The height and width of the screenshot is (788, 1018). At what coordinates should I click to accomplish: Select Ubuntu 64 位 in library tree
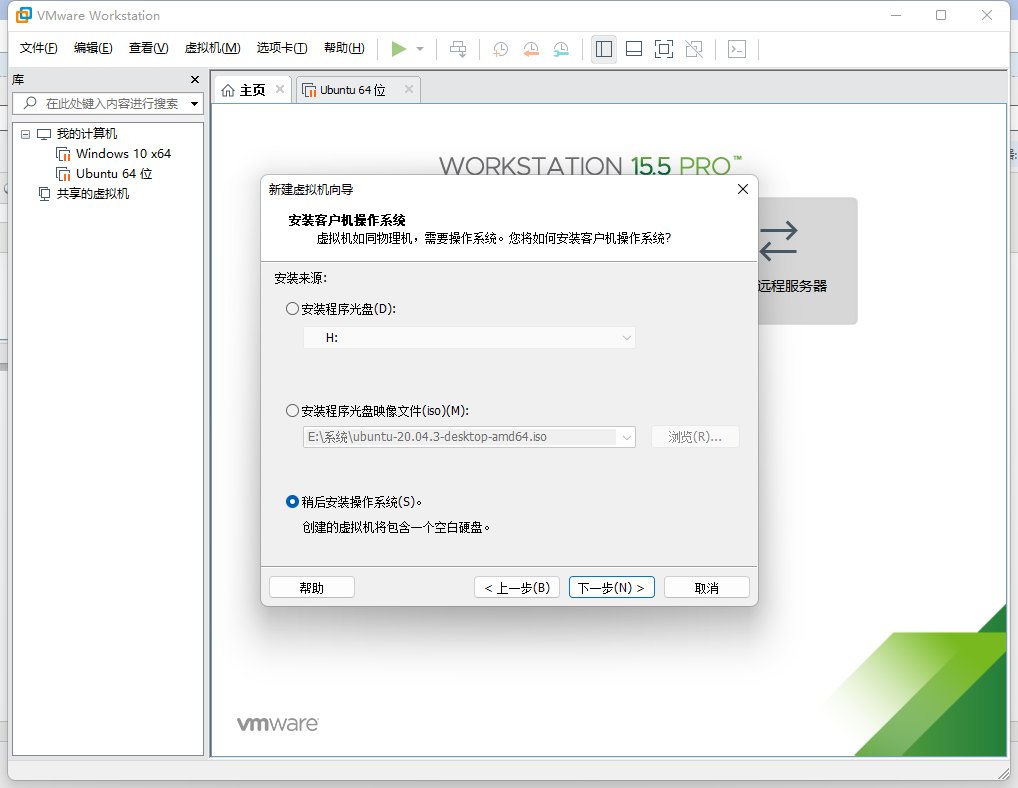tap(114, 174)
